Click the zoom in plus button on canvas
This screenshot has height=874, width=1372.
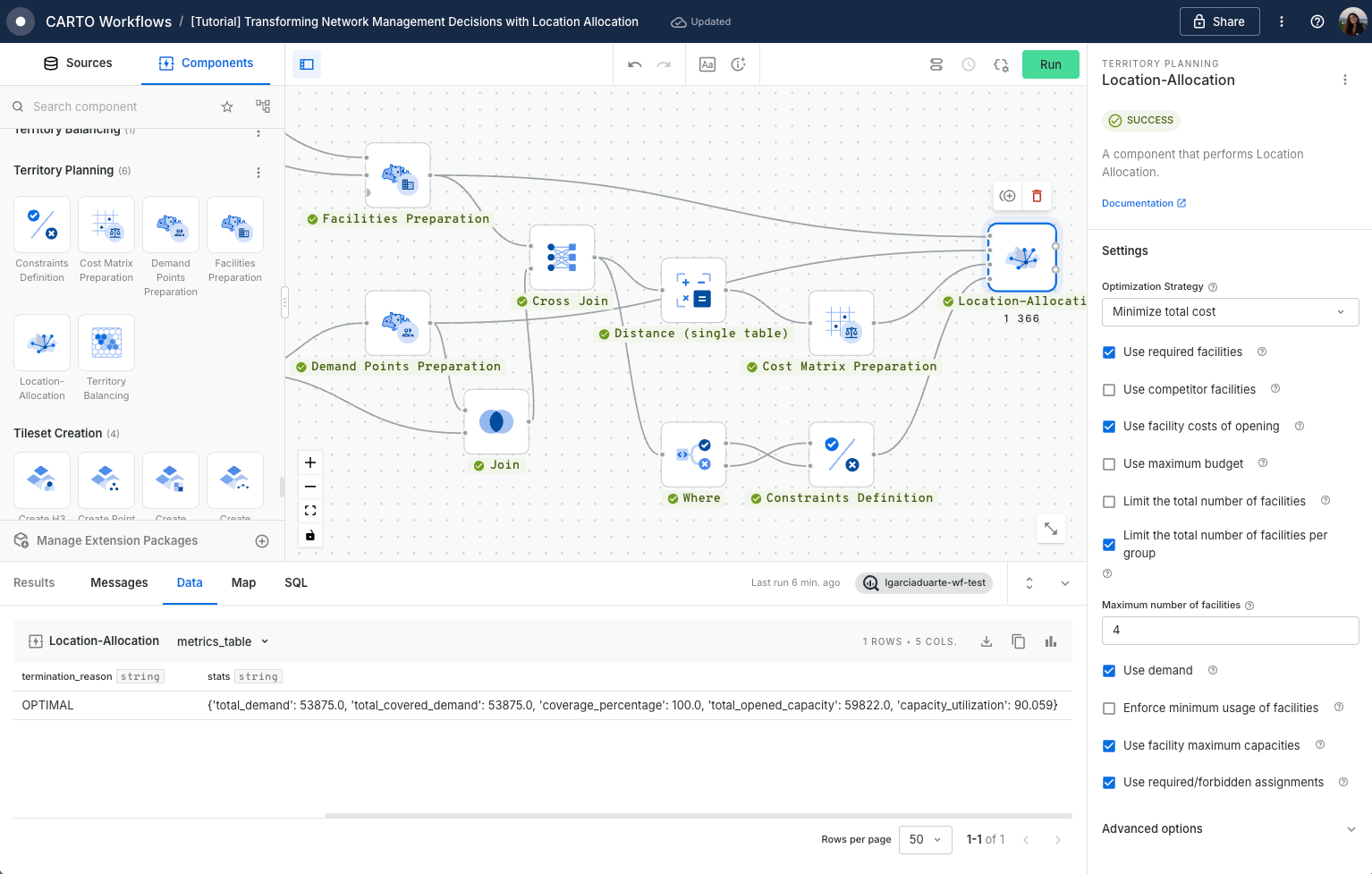310,462
